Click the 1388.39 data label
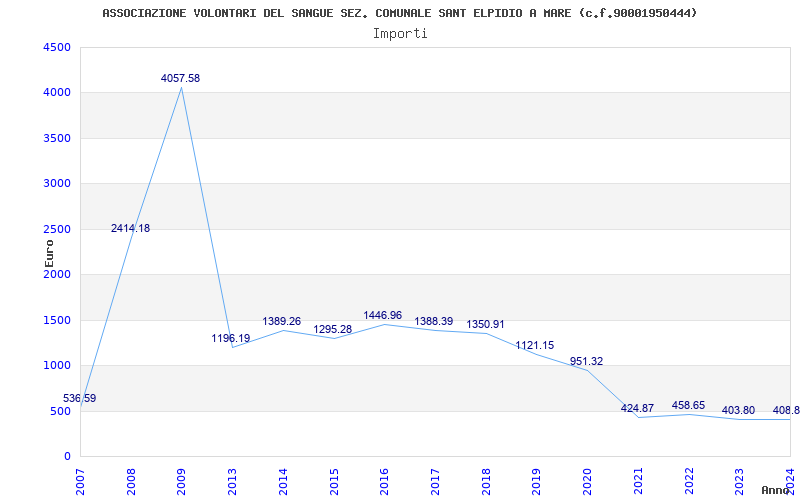 pyautogui.click(x=434, y=321)
